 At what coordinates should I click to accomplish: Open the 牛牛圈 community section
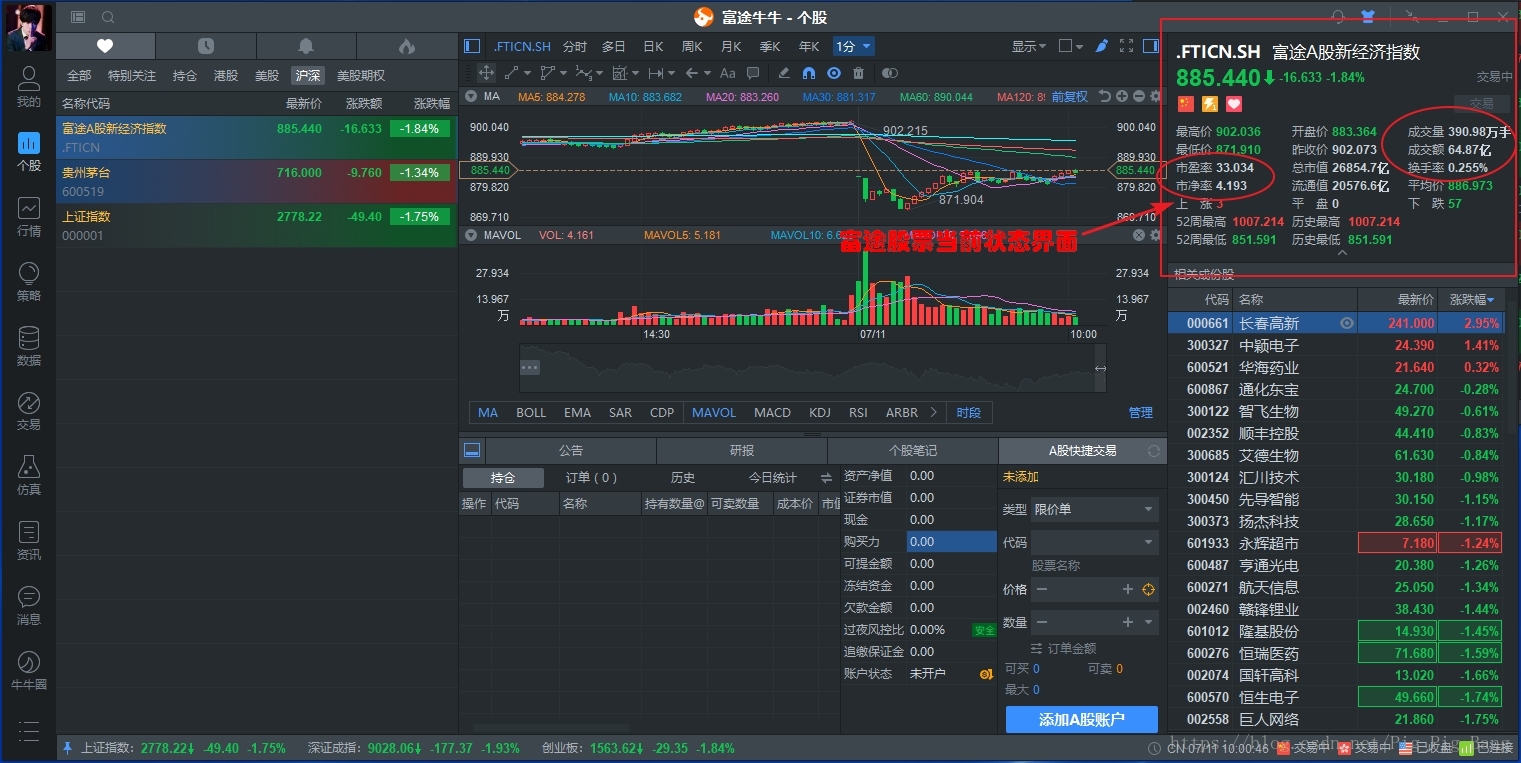(x=29, y=670)
